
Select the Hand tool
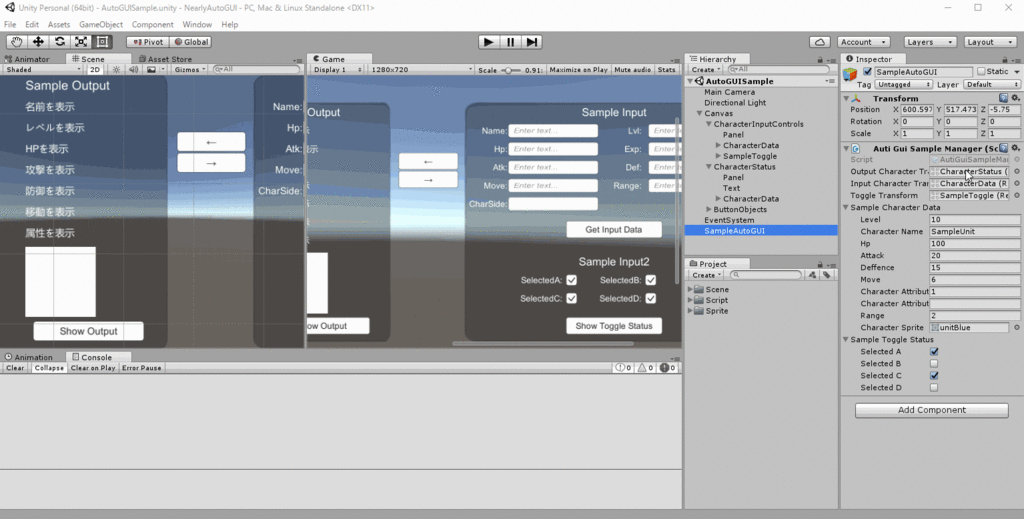click(16, 42)
